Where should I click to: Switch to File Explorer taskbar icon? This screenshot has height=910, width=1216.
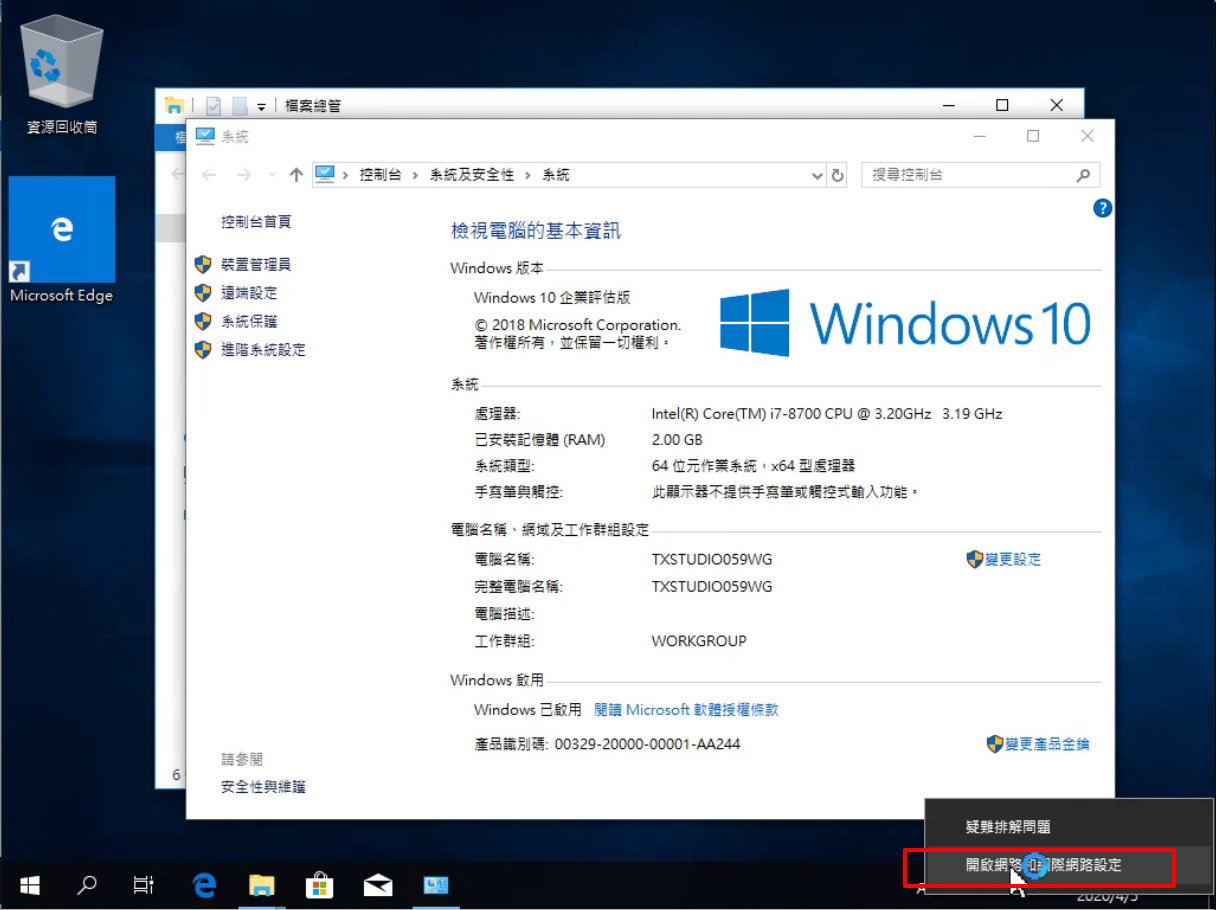point(262,885)
